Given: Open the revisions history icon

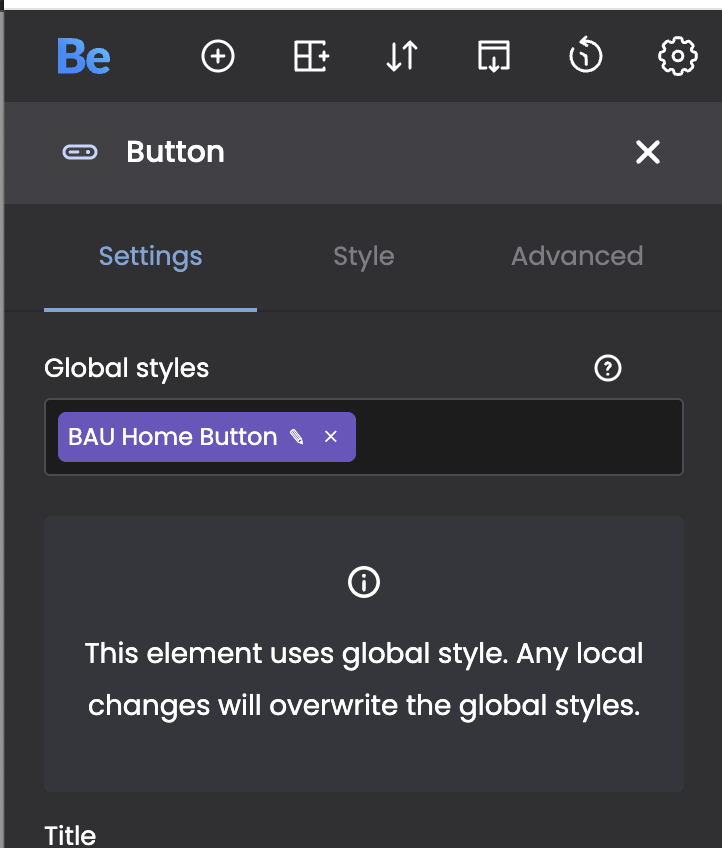Looking at the screenshot, I should [x=585, y=57].
